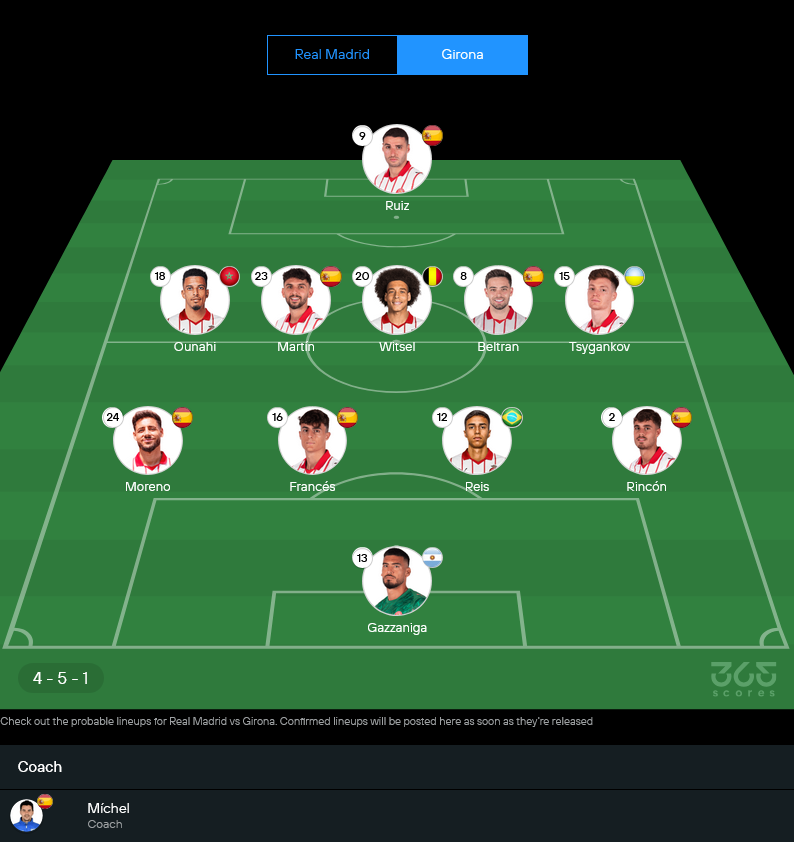
Task: Open the Rincón player name link
Action: pyautogui.click(x=646, y=487)
